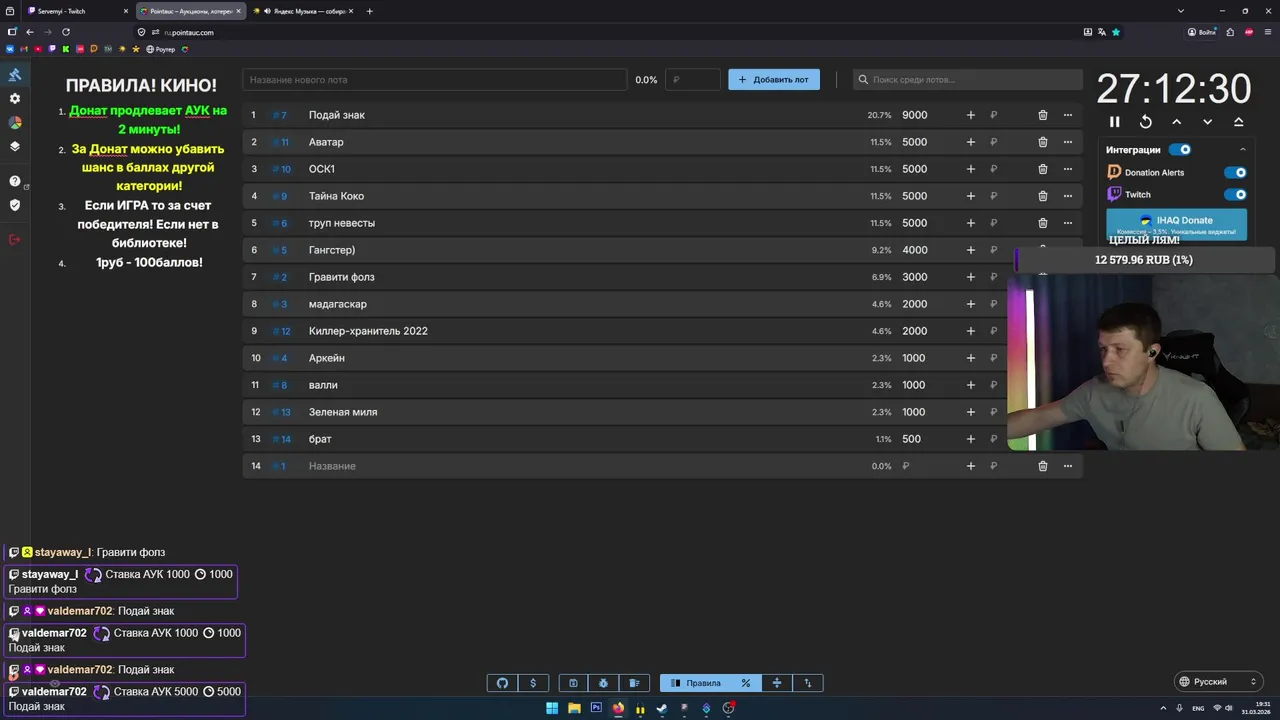1280x720 pixels.
Task: Add points to мадагаскар lot
Action: (x=970, y=304)
